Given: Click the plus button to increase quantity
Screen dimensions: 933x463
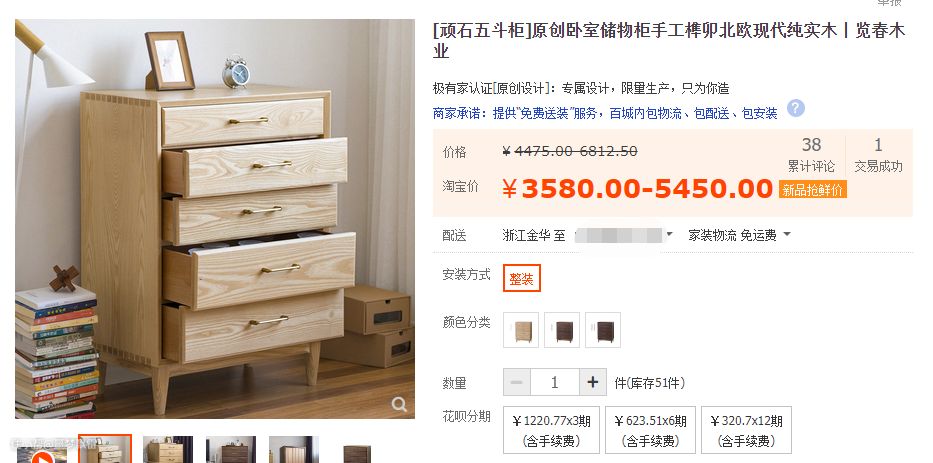Looking at the screenshot, I should tap(593, 382).
